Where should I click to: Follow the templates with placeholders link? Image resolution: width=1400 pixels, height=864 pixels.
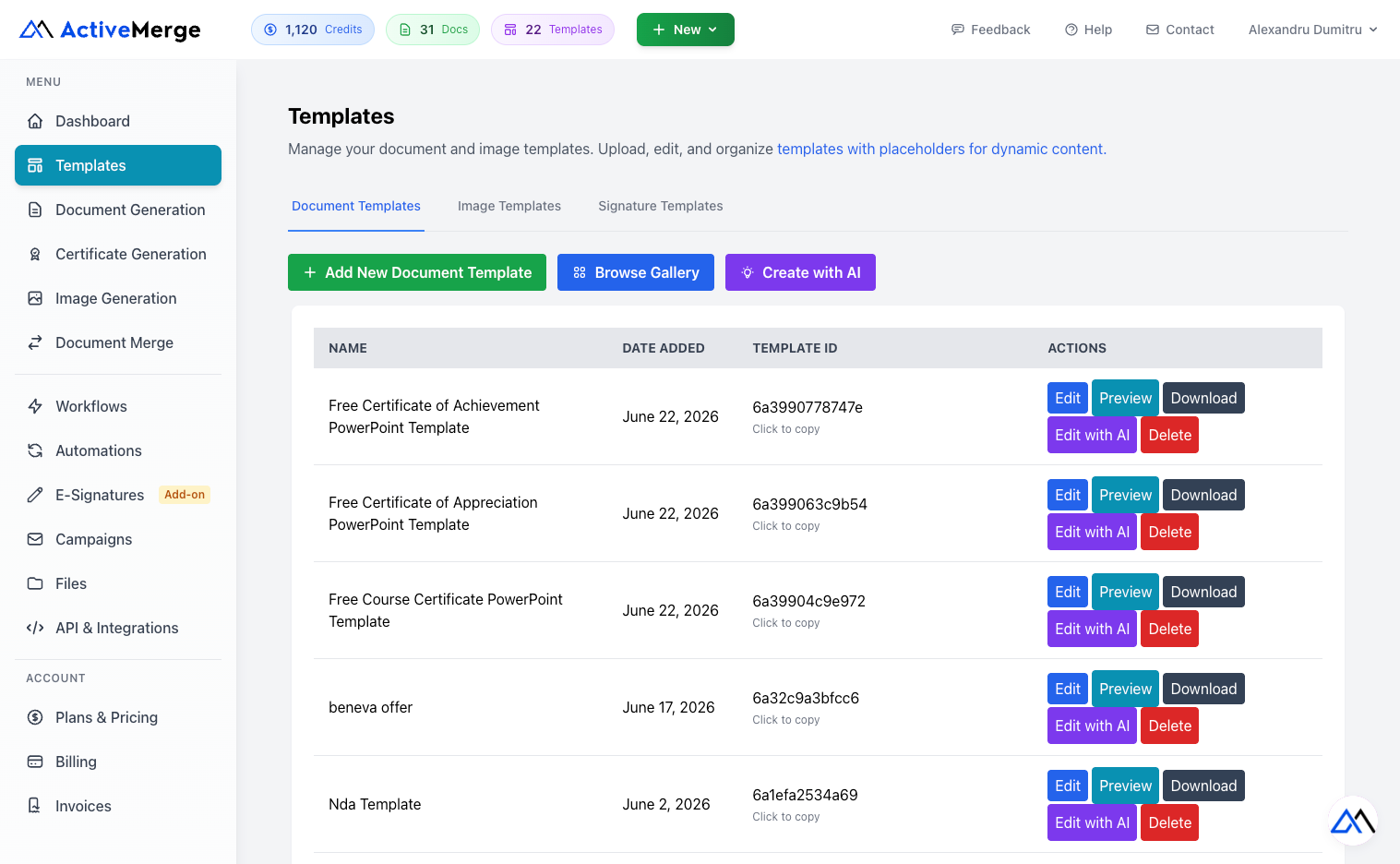pyautogui.click(x=940, y=149)
